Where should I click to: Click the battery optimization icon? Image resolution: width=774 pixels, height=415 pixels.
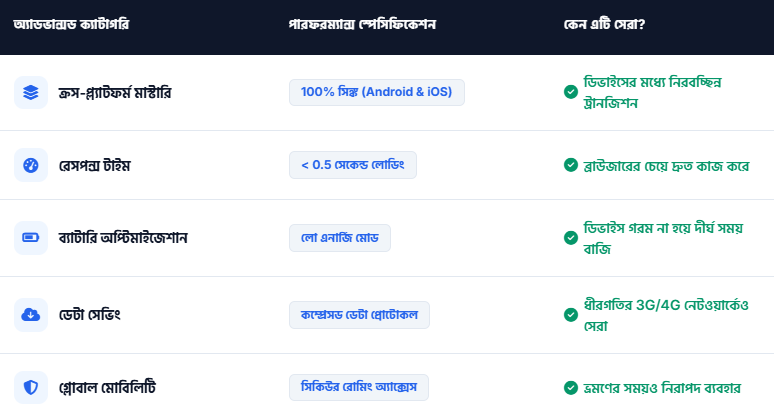[31, 238]
